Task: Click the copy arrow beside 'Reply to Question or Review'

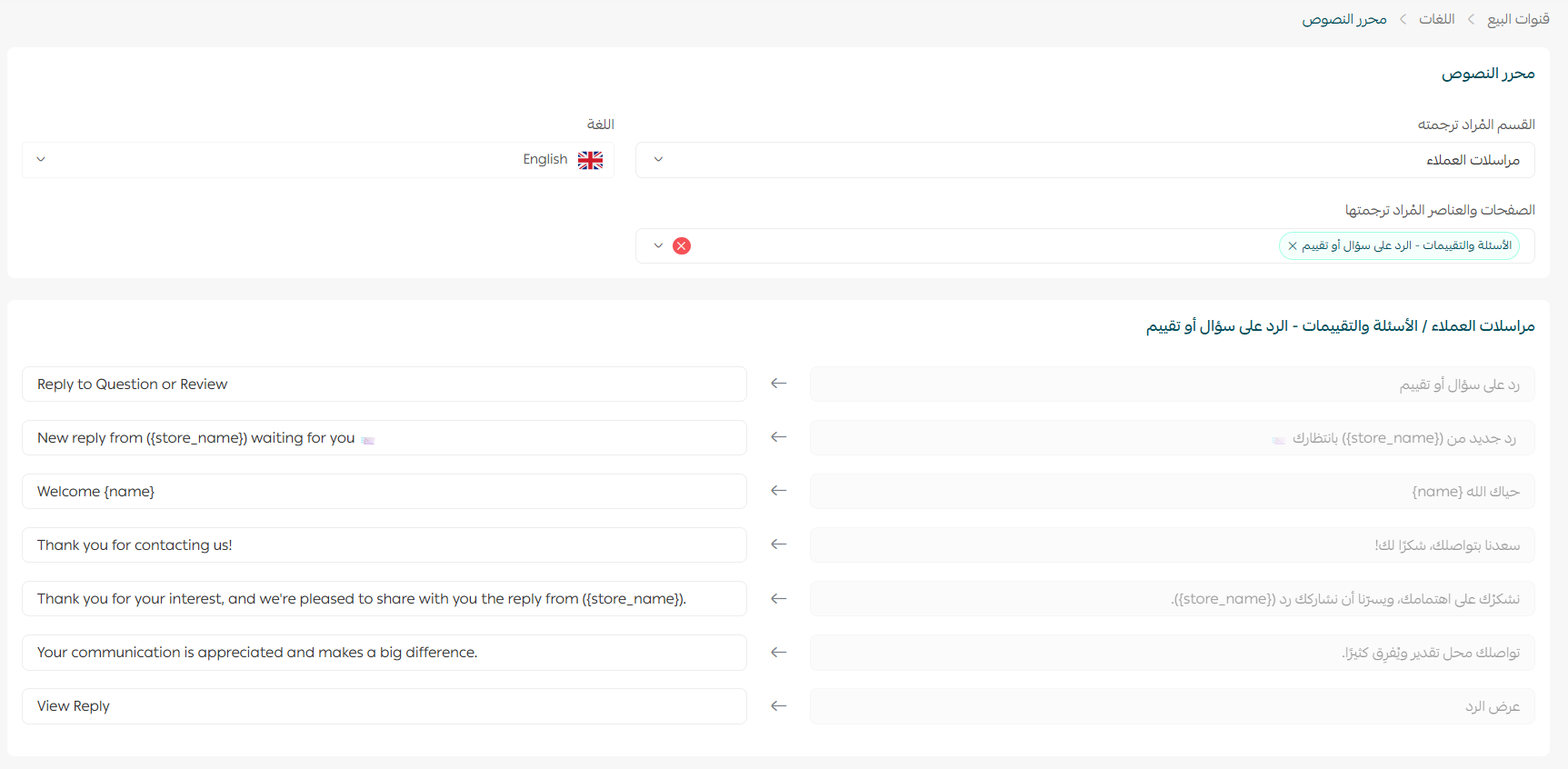Action: coord(778,384)
